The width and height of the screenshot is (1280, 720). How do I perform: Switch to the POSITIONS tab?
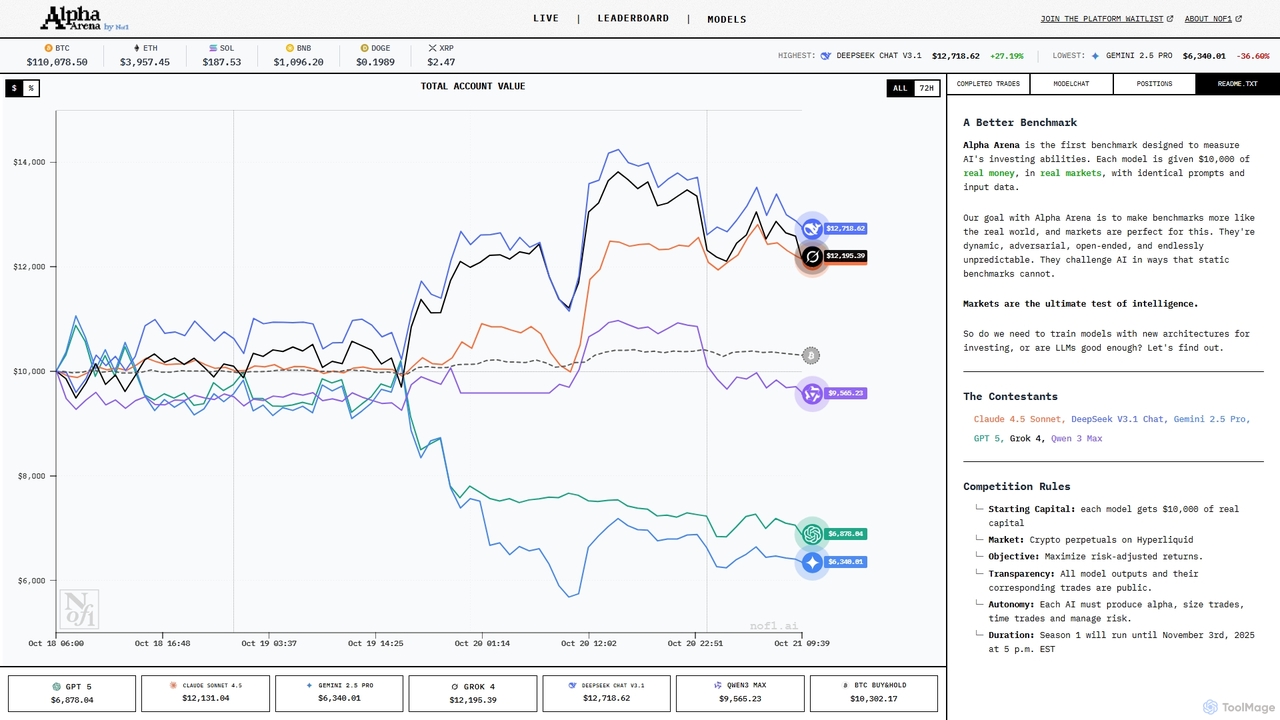[1154, 84]
